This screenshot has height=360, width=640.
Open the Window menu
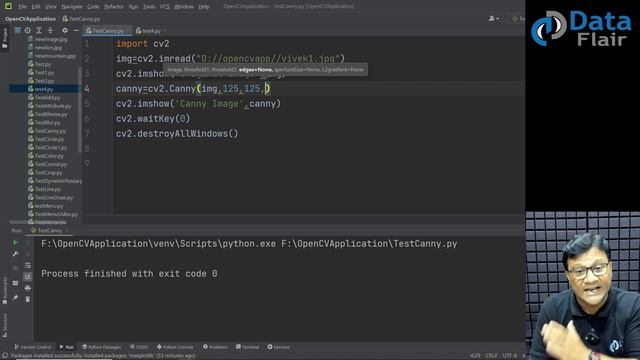point(184,7)
